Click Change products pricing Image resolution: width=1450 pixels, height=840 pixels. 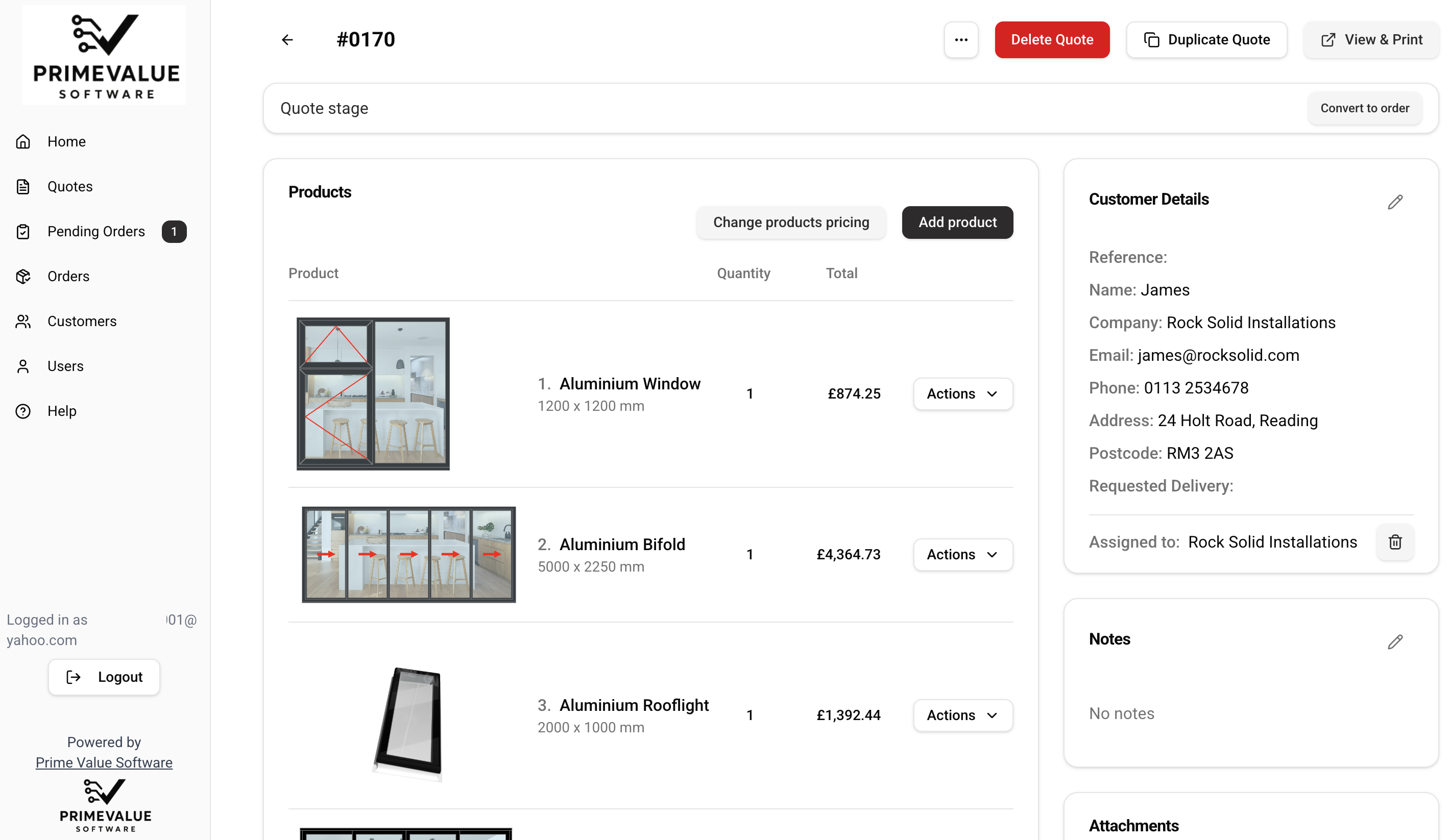791,223
